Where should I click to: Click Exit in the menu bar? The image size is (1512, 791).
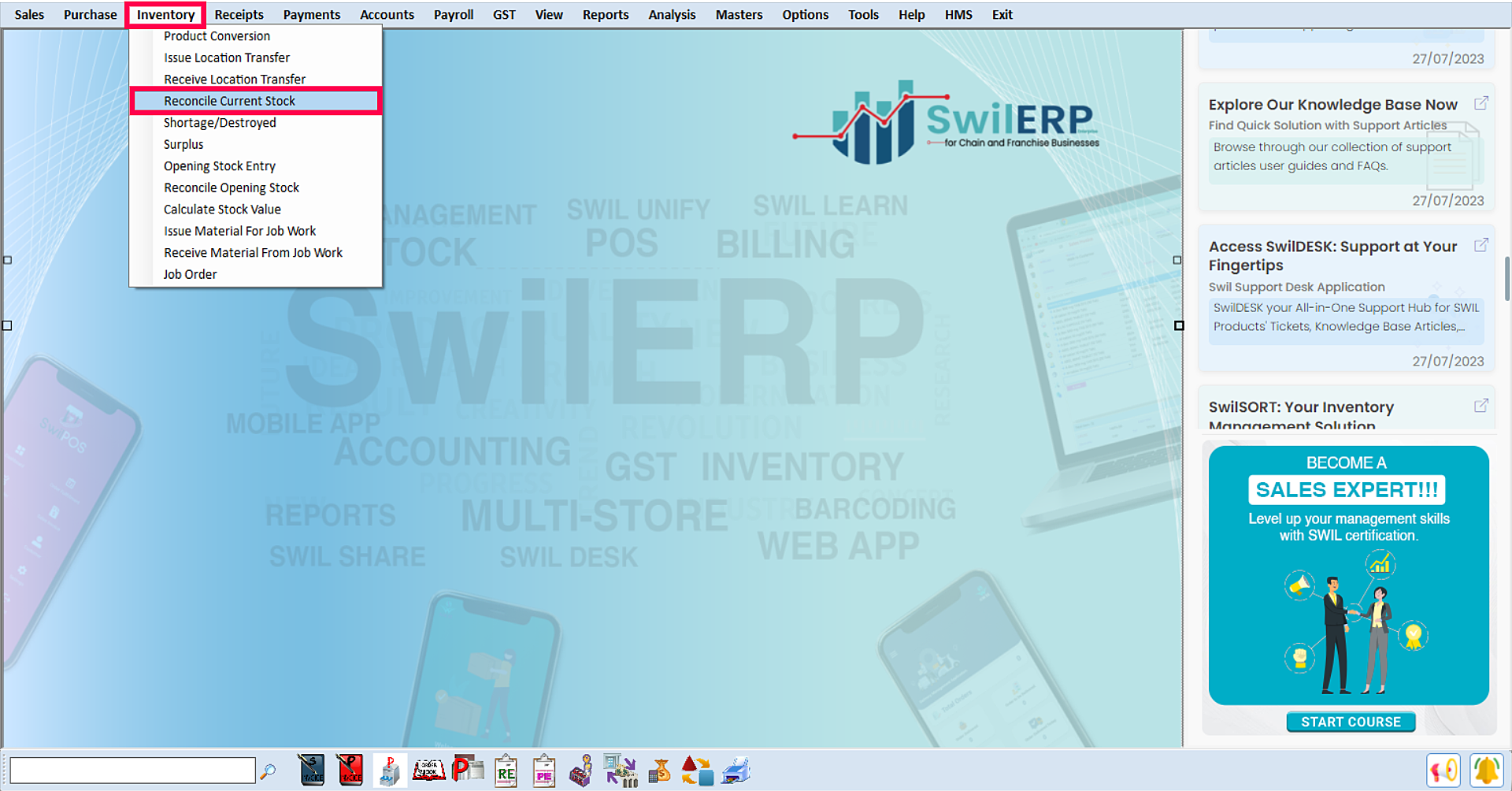[1002, 14]
